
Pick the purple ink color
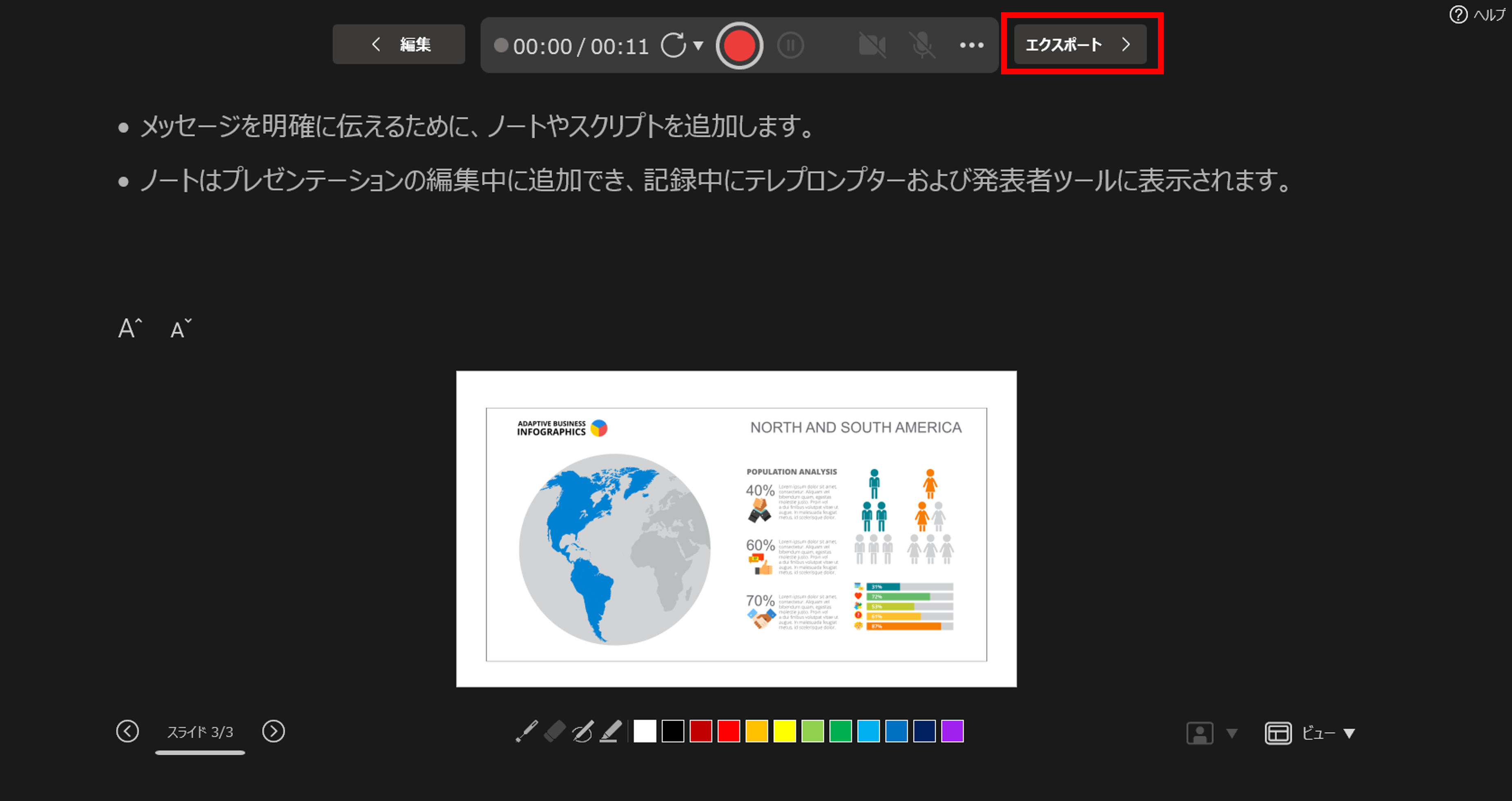point(952,731)
